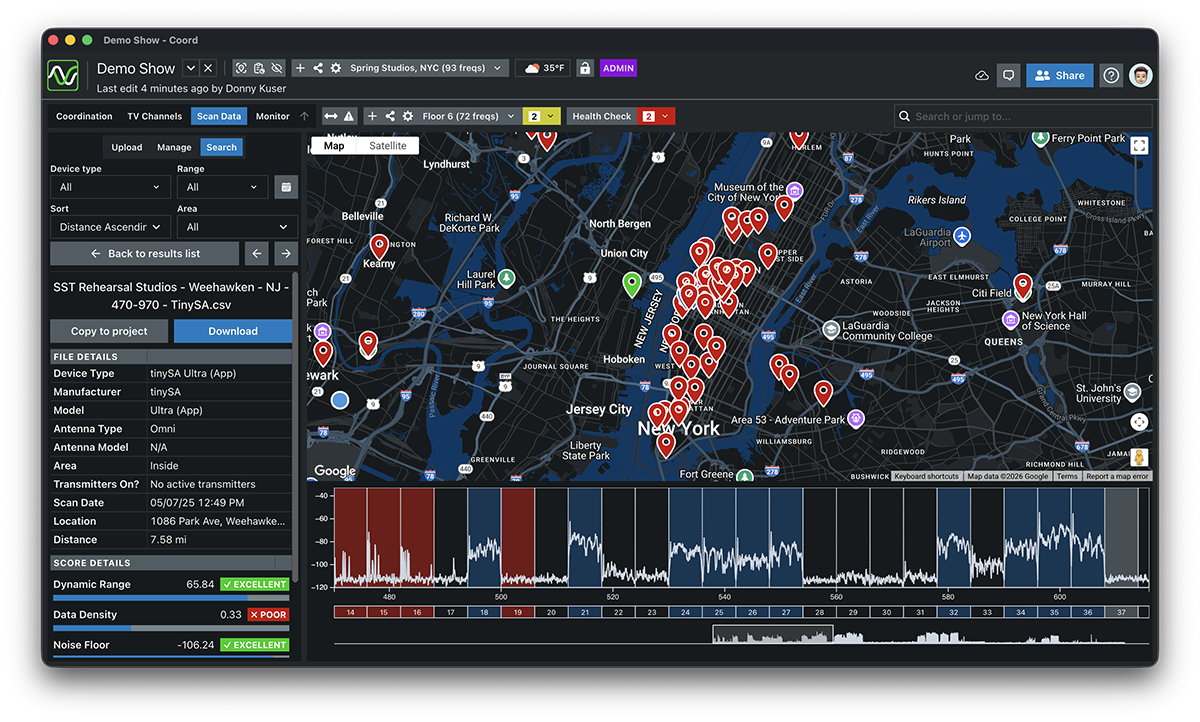Click the Download button
The image size is (1200, 722).
[x=233, y=331]
